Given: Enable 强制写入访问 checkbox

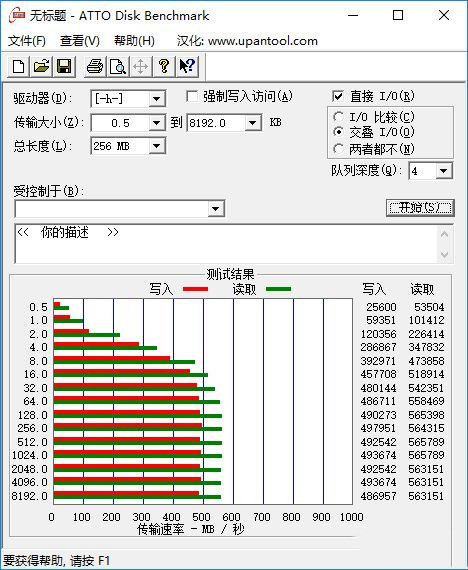Looking at the screenshot, I should 192,97.
